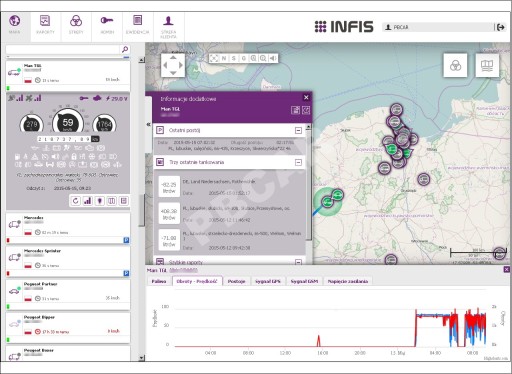This screenshot has height=374, width=512.
Task: Switch to the Paliwo chart tab
Action: point(159,281)
